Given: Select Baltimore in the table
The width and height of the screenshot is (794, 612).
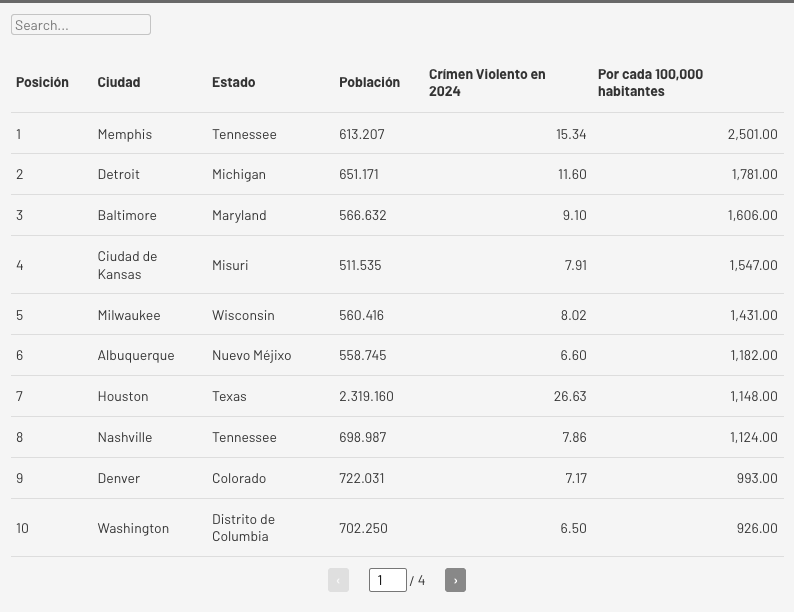Looking at the screenshot, I should click(127, 215).
